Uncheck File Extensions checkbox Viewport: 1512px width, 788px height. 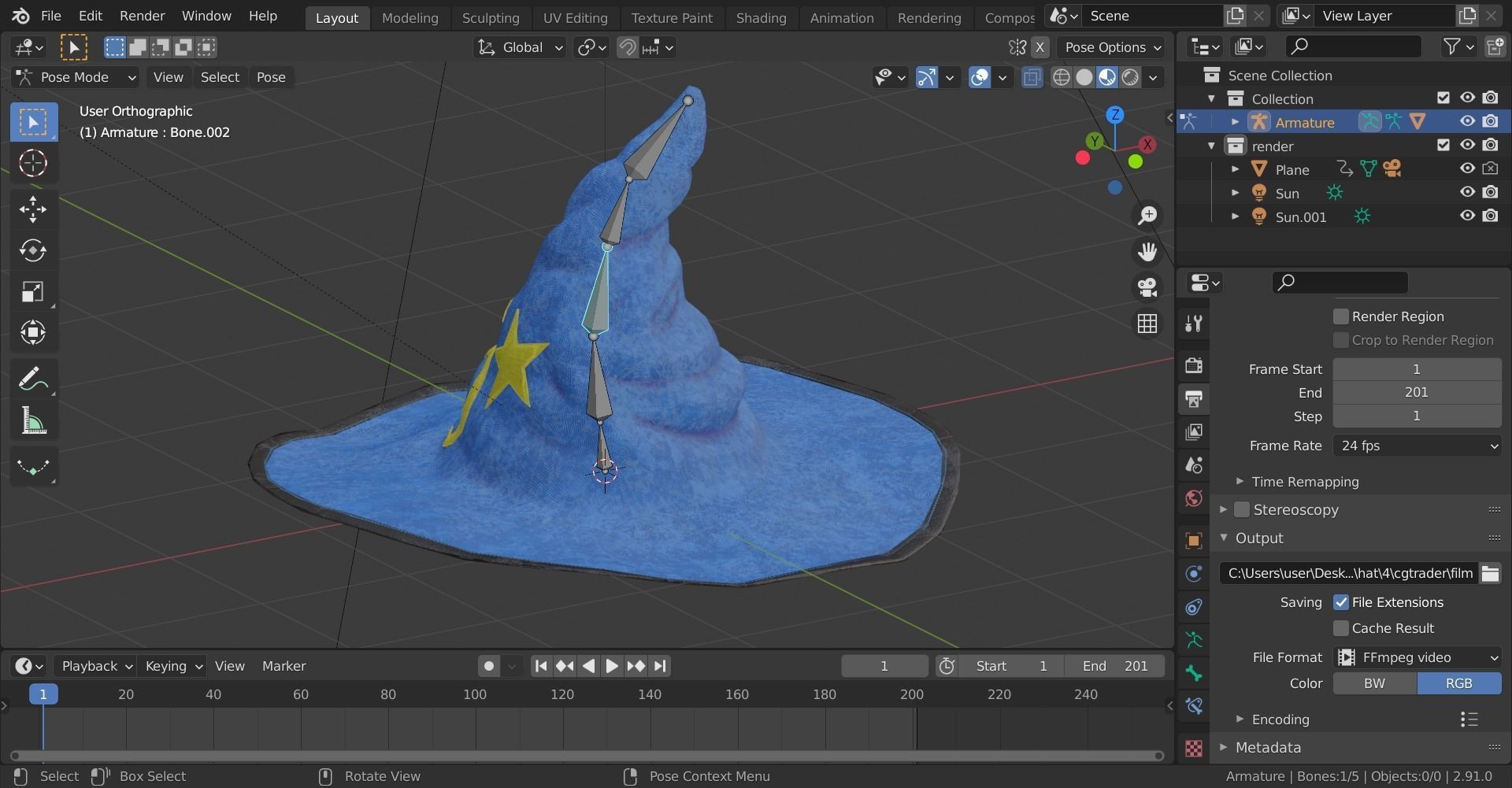click(1340, 602)
